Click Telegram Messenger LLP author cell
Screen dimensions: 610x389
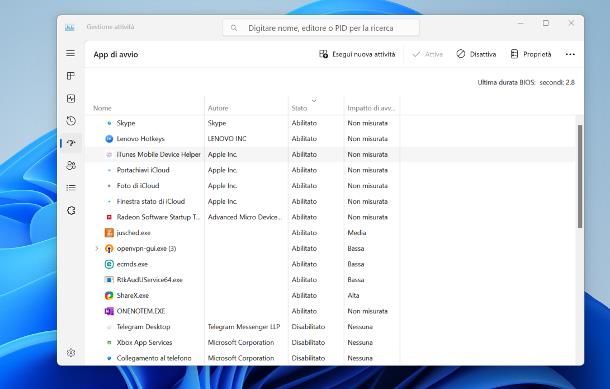coord(244,327)
